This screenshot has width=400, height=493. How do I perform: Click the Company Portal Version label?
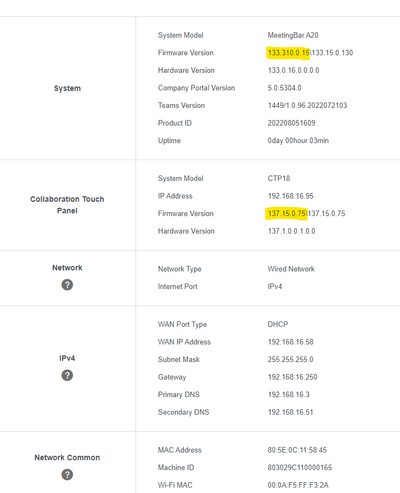[196, 88]
